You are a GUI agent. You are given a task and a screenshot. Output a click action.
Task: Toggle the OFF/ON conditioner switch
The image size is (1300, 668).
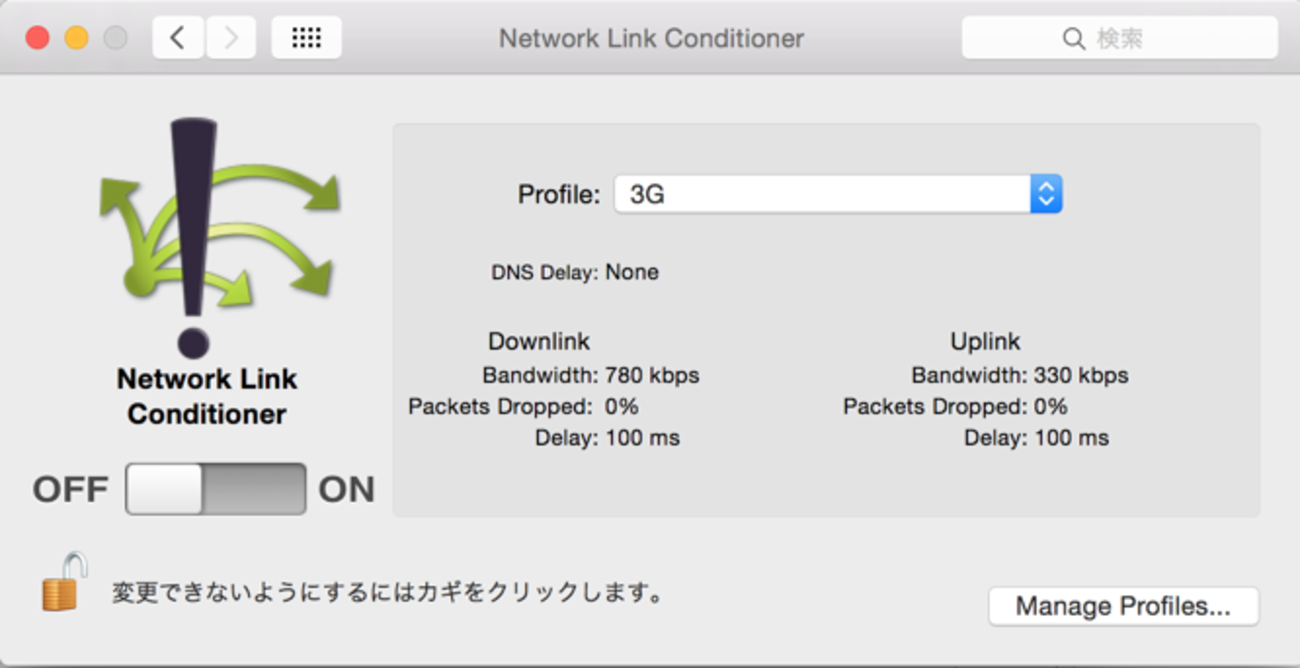(215, 489)
